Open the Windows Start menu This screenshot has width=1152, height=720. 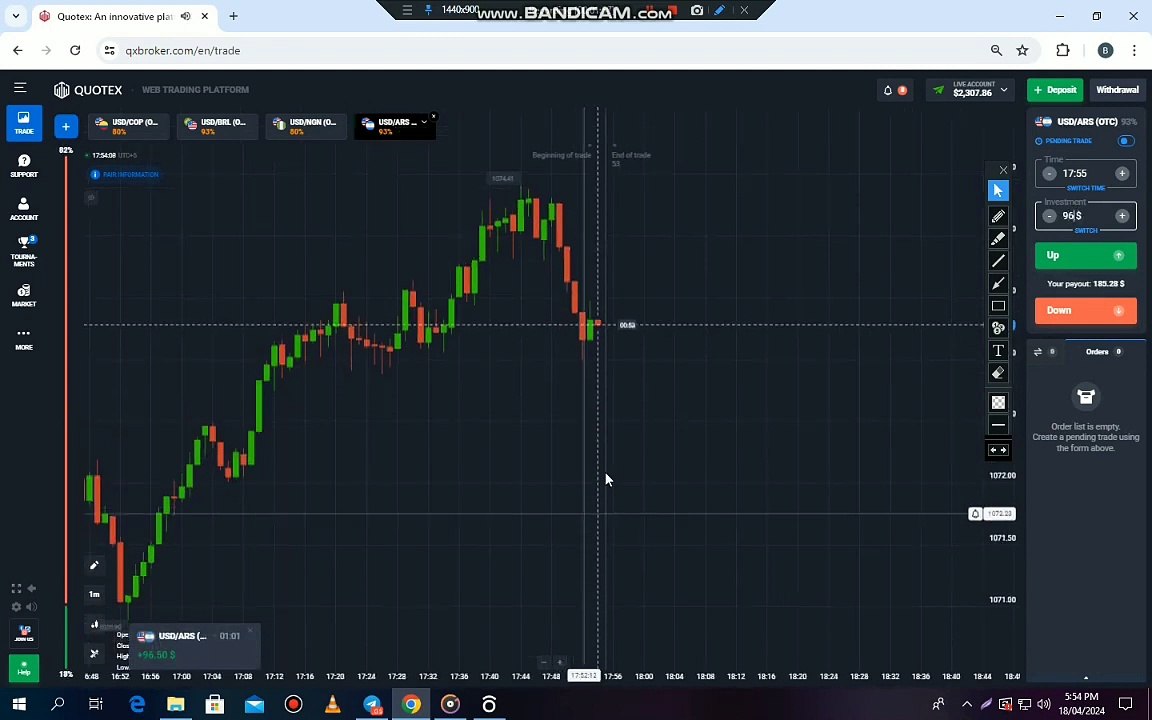(x=18, y=704)
